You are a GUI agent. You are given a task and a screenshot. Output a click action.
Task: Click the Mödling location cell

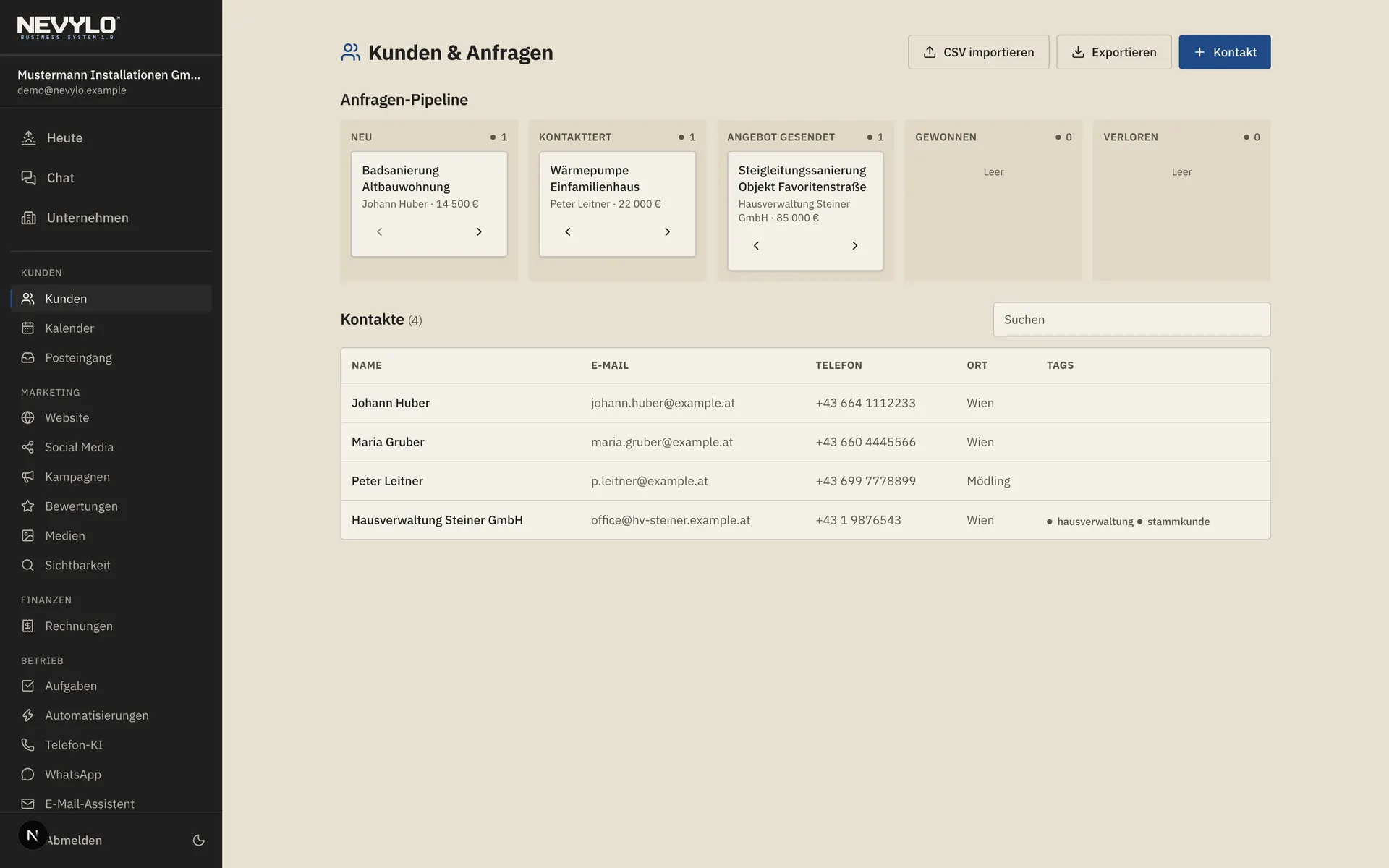988,481
